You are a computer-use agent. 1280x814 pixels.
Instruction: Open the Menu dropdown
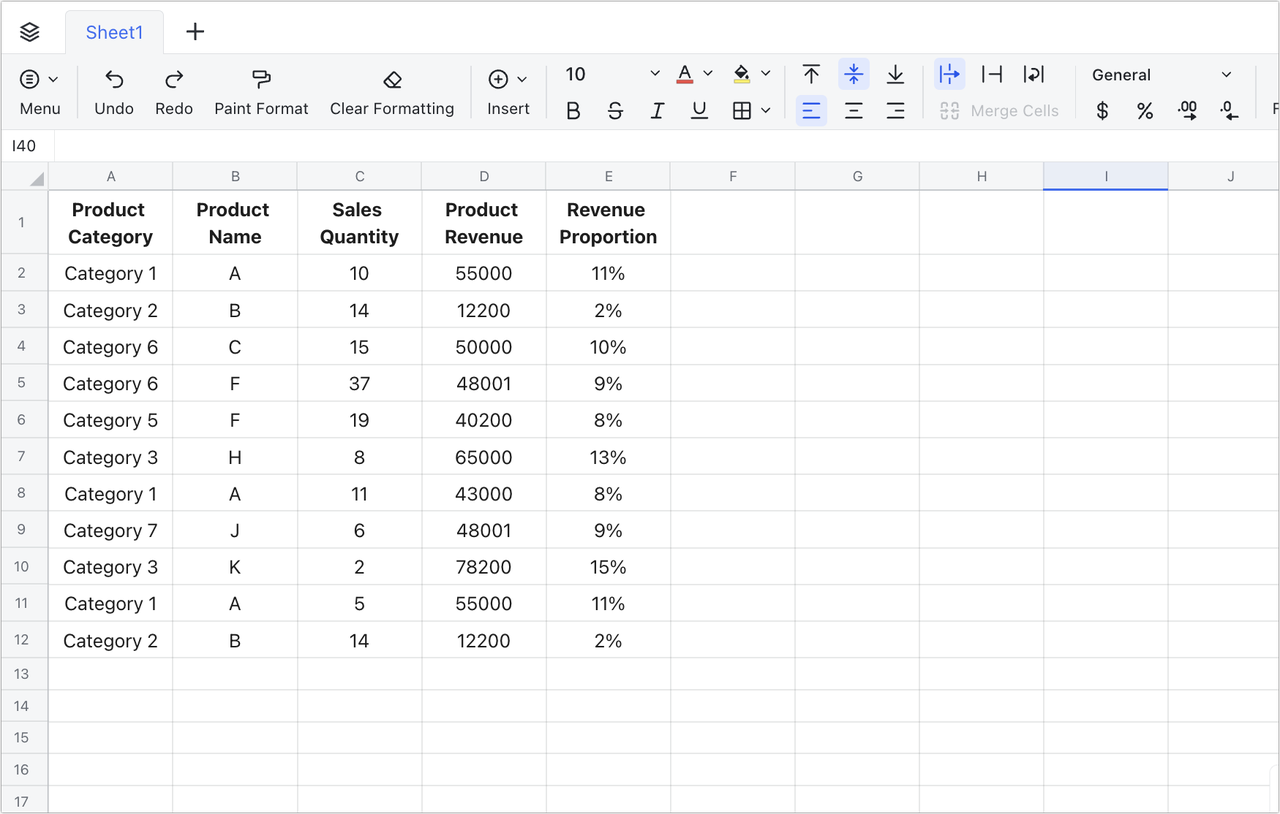[39, 79]
